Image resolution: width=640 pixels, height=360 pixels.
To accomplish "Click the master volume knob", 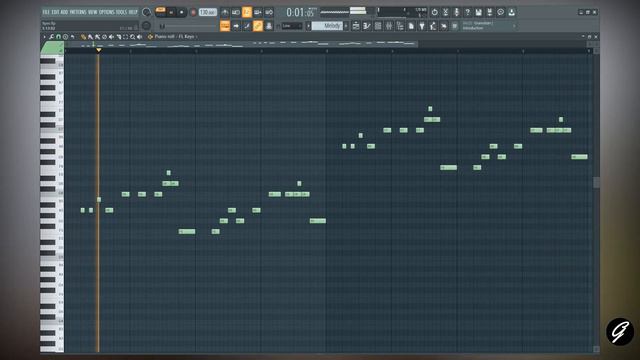I will click(146, 12).
